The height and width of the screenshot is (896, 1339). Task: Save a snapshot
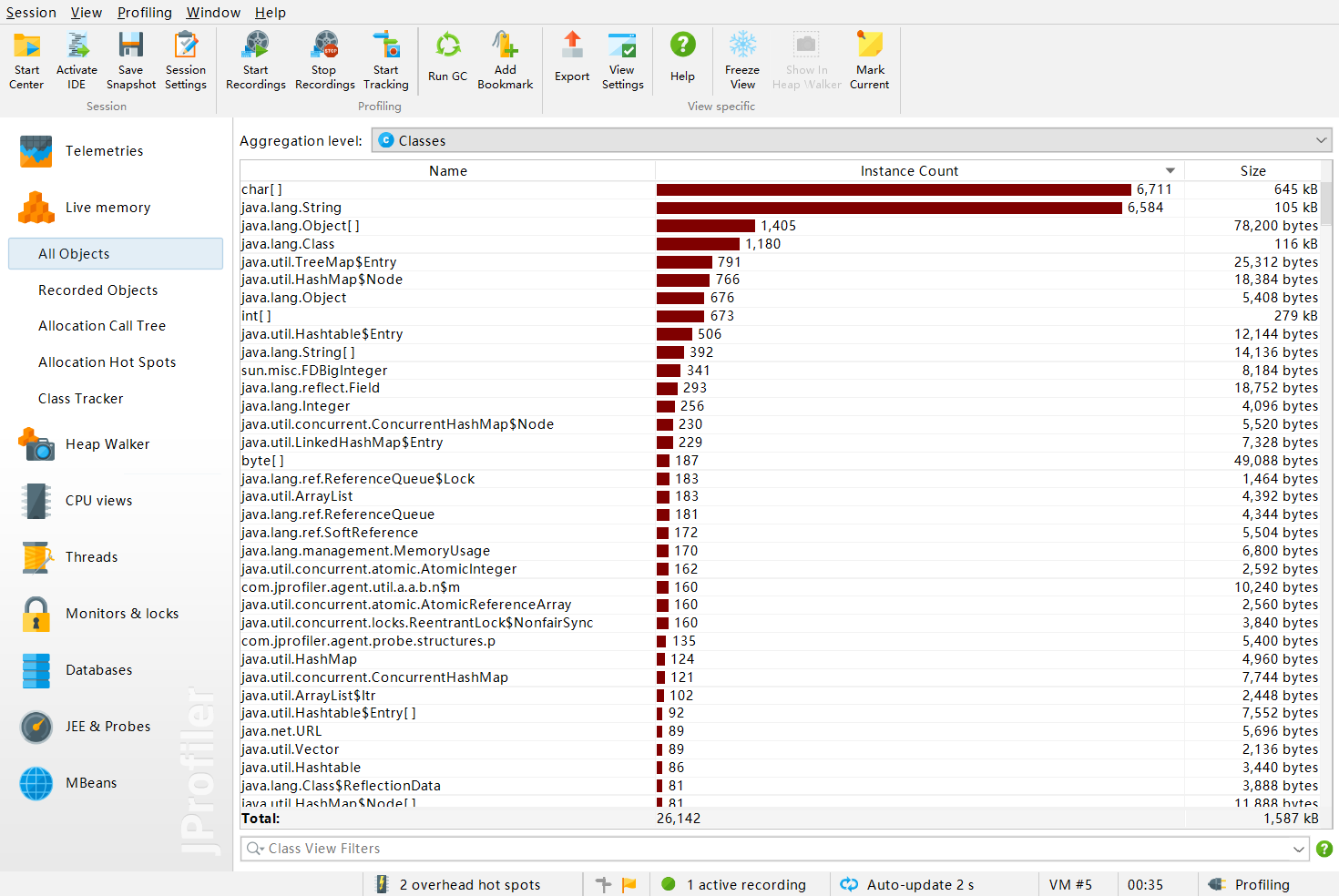pyautogui.click(x=131, y=60)
